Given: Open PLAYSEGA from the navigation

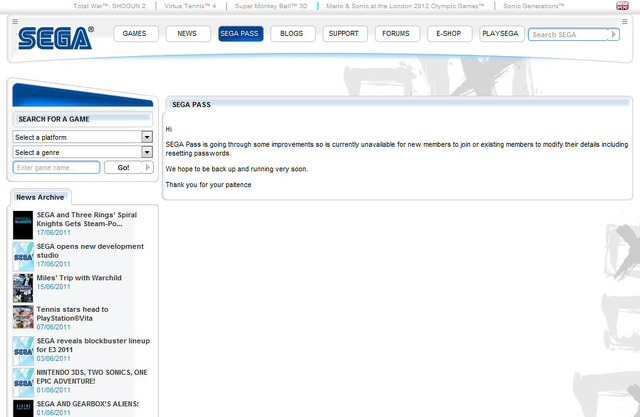Looking at the screenshot, I should pyautogui.click(x=502, y=33).
